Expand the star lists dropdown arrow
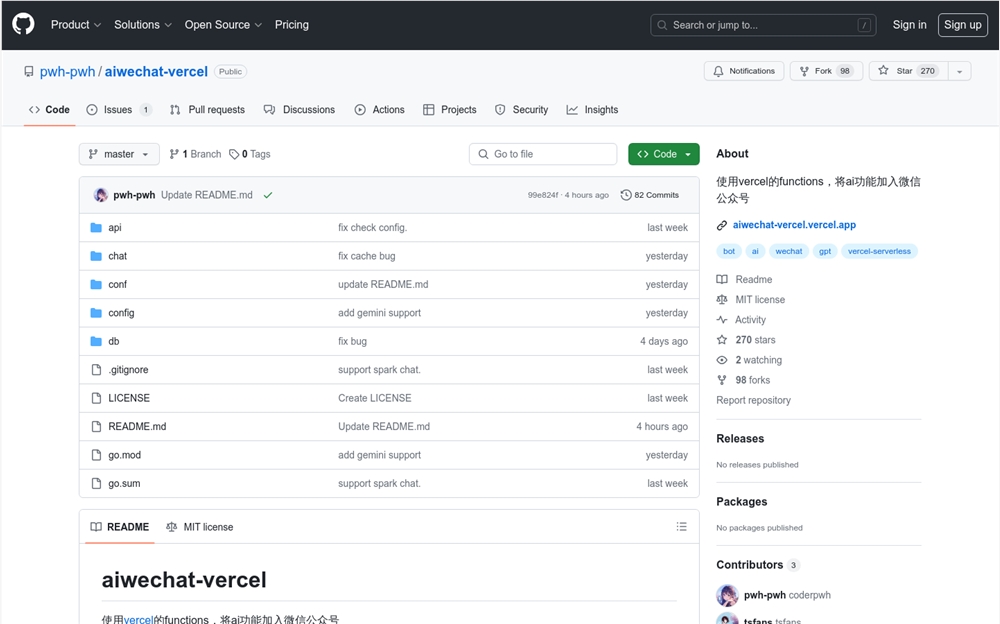 [959, 71]
